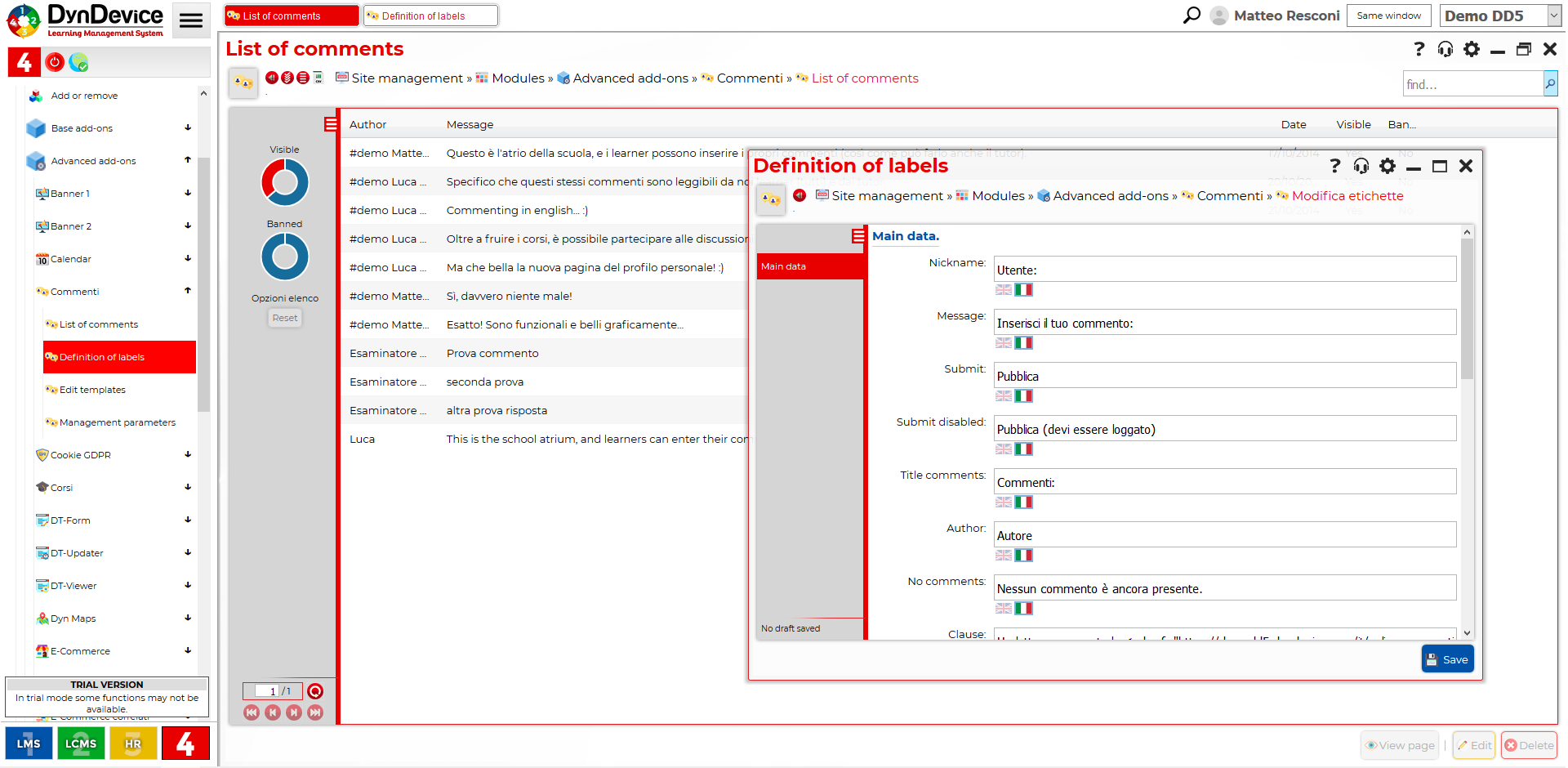Click the red refresh list icon near pager
The height and width of the screenshot is (768, 1568).
click(x=315, y=691)
